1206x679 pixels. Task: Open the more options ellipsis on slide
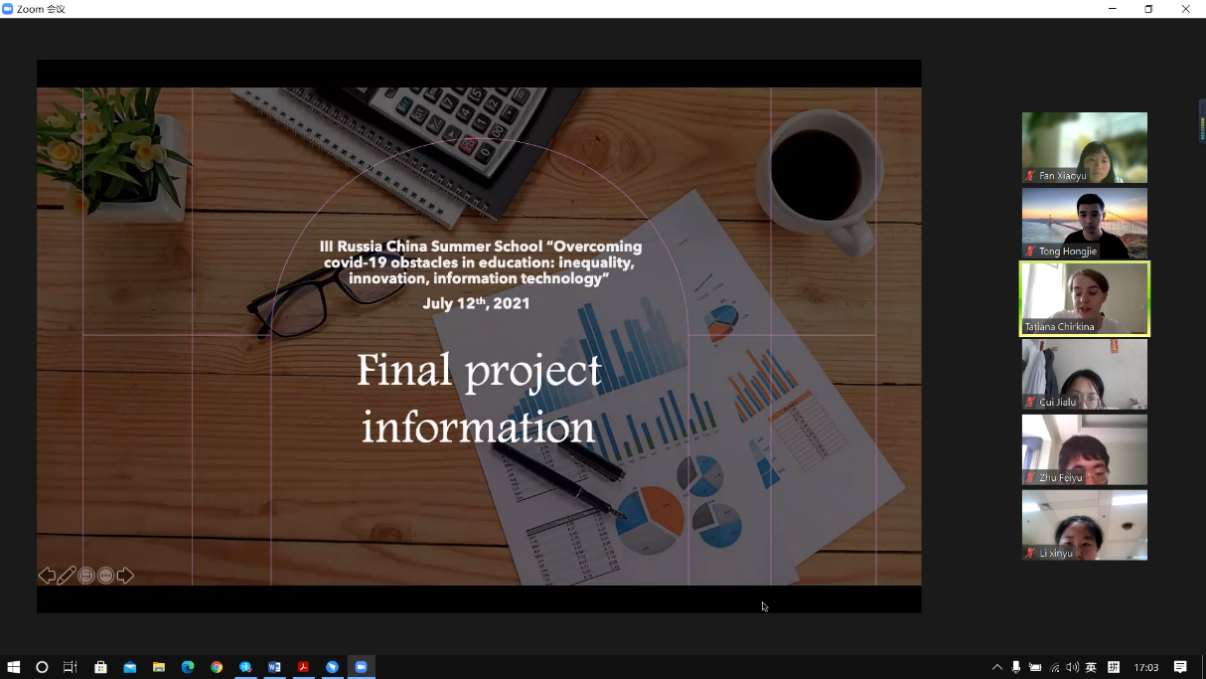[105, 575]
